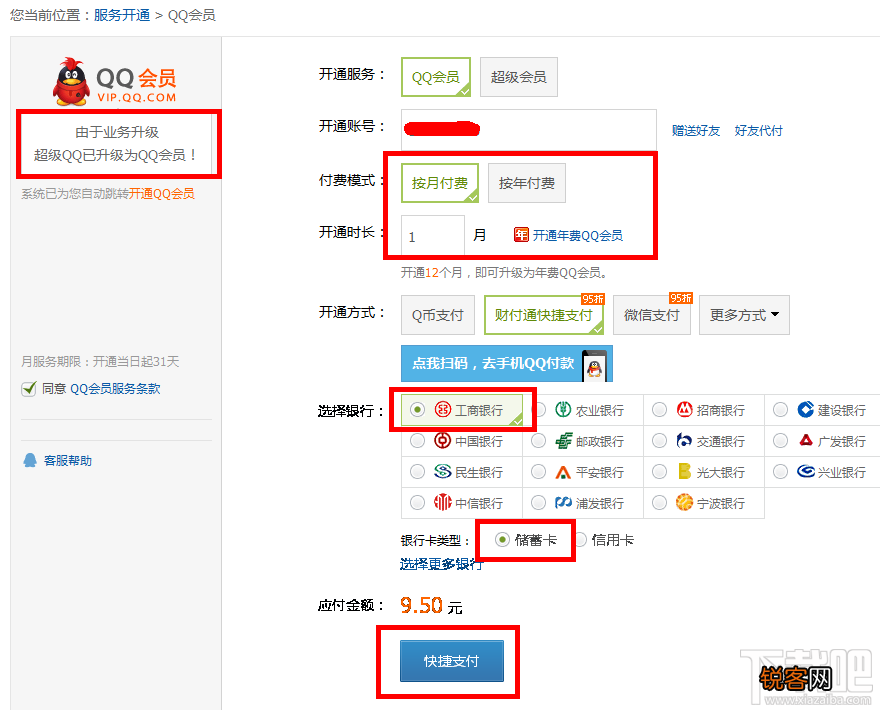Select the 工商银行 radio button

pos(417,410)
